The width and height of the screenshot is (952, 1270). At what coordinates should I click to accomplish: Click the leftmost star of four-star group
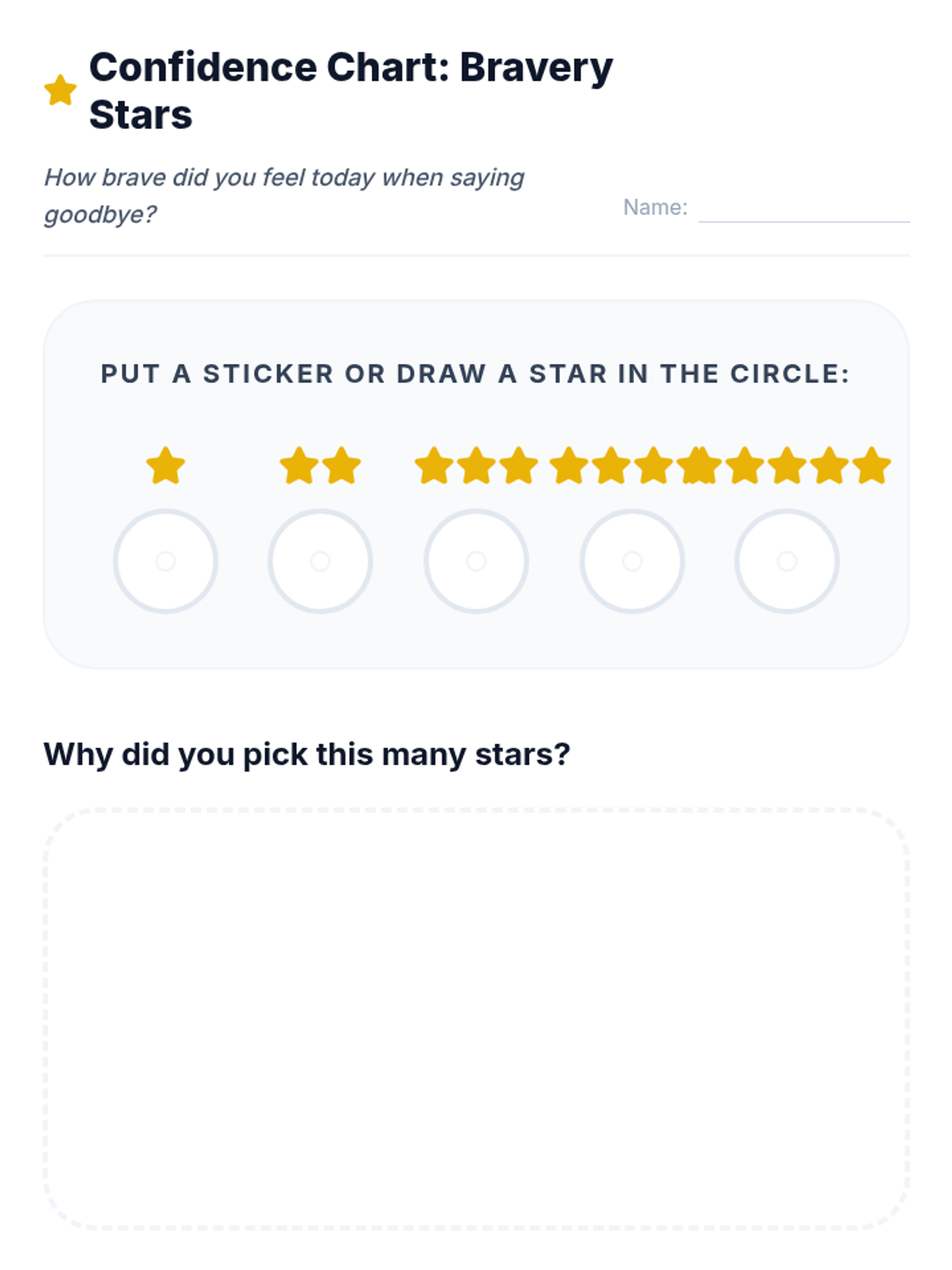pyautogui.click(x=569, y=466)
